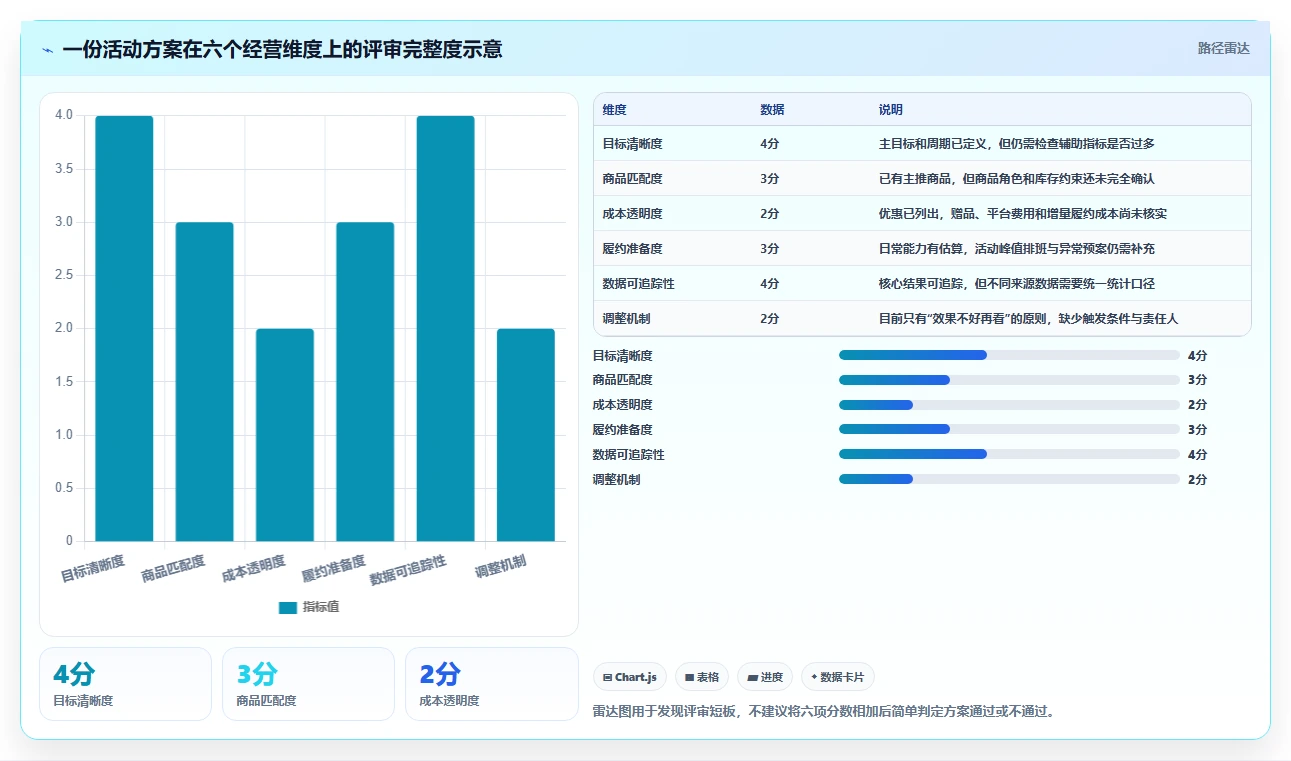Select the 目标清晰度 table row cell
The height and width of the screenshot is (761, 1291).
(632, 144)
